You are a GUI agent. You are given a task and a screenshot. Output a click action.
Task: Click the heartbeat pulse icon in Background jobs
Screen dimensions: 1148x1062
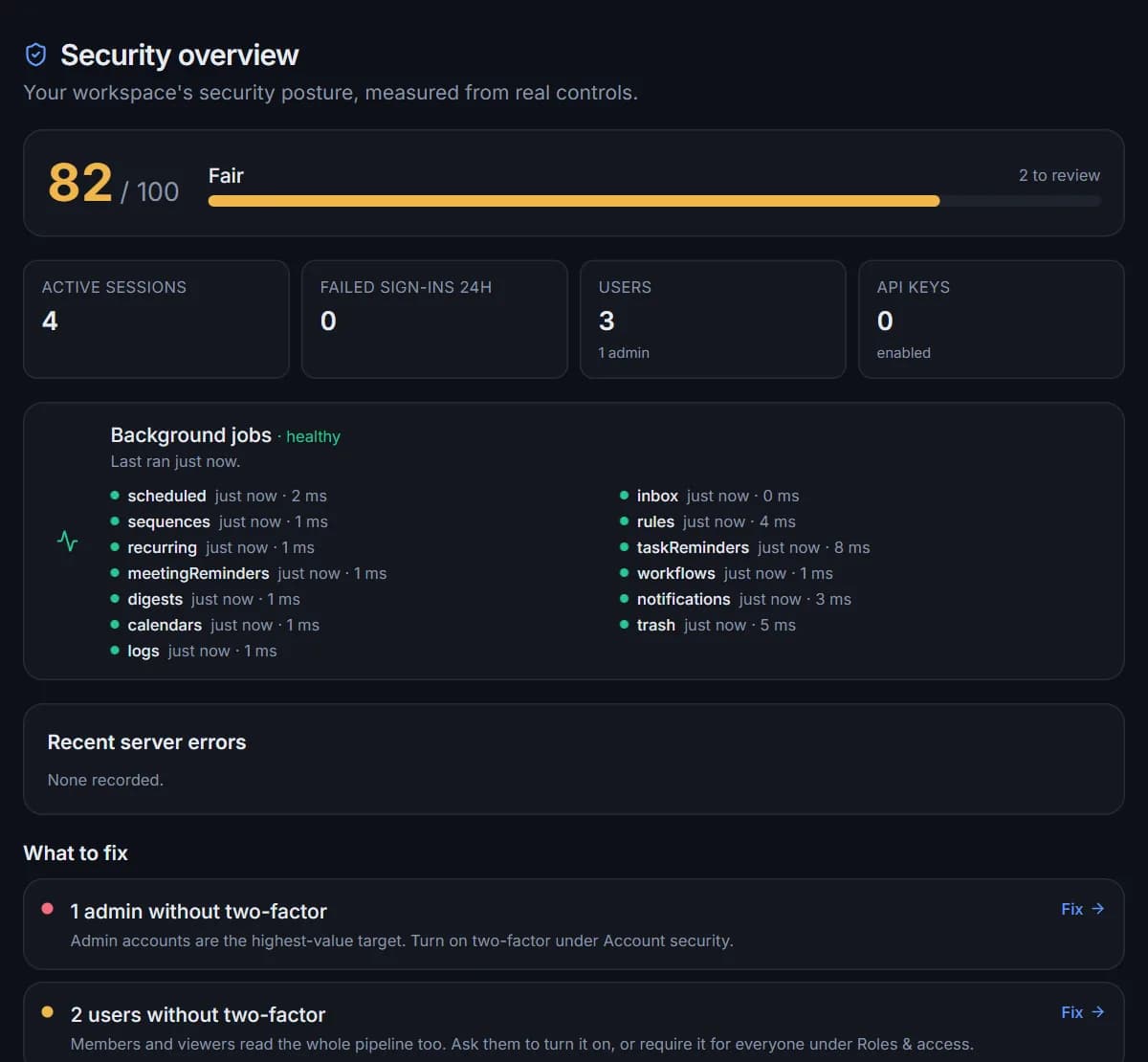coord(67,542)
